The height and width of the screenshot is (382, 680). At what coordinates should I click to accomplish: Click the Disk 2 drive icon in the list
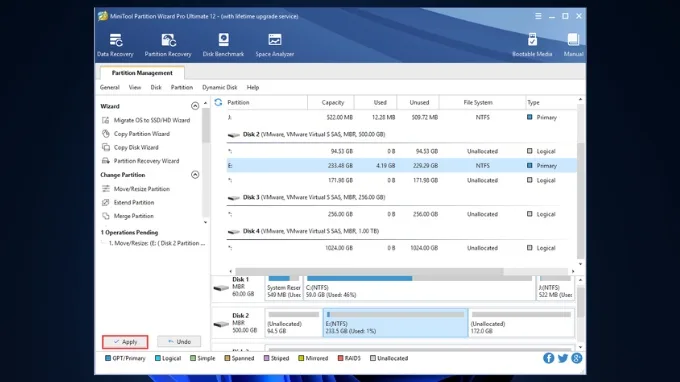pyautogui.click(x=234, y=135)
